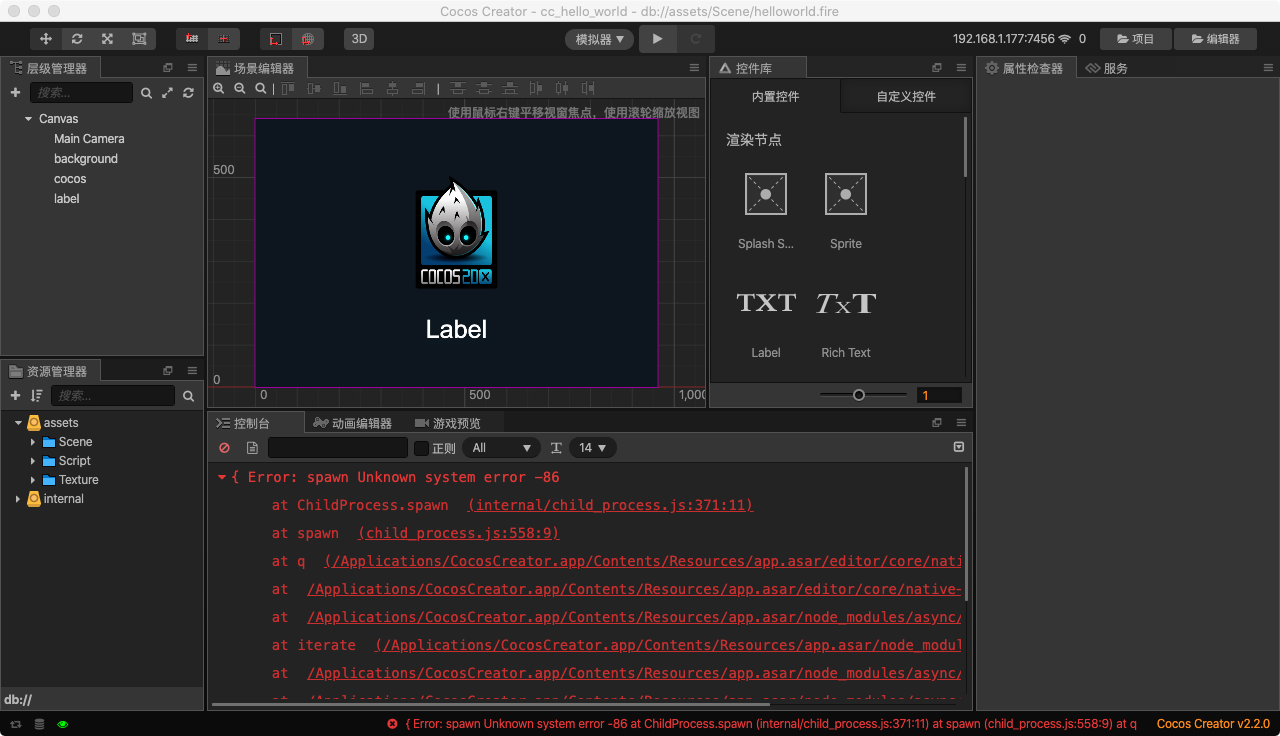The height and width of the screenshot is (736, 1280).
Task: Open the scene editor panel menu
Action: click(694, 68)
